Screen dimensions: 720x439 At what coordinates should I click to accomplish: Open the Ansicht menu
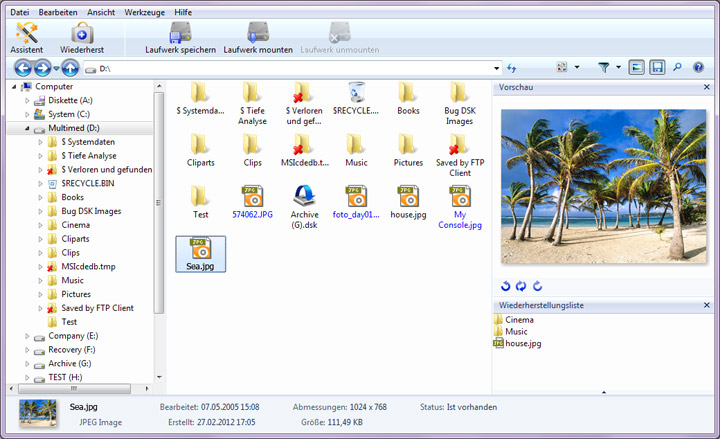click(101, 12)
